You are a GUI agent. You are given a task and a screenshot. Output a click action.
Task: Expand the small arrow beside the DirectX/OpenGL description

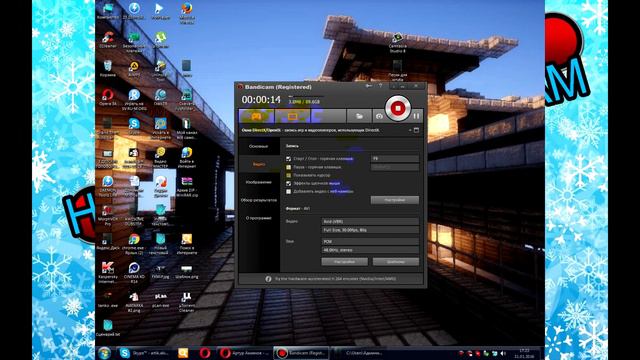(x=410, y=130)
